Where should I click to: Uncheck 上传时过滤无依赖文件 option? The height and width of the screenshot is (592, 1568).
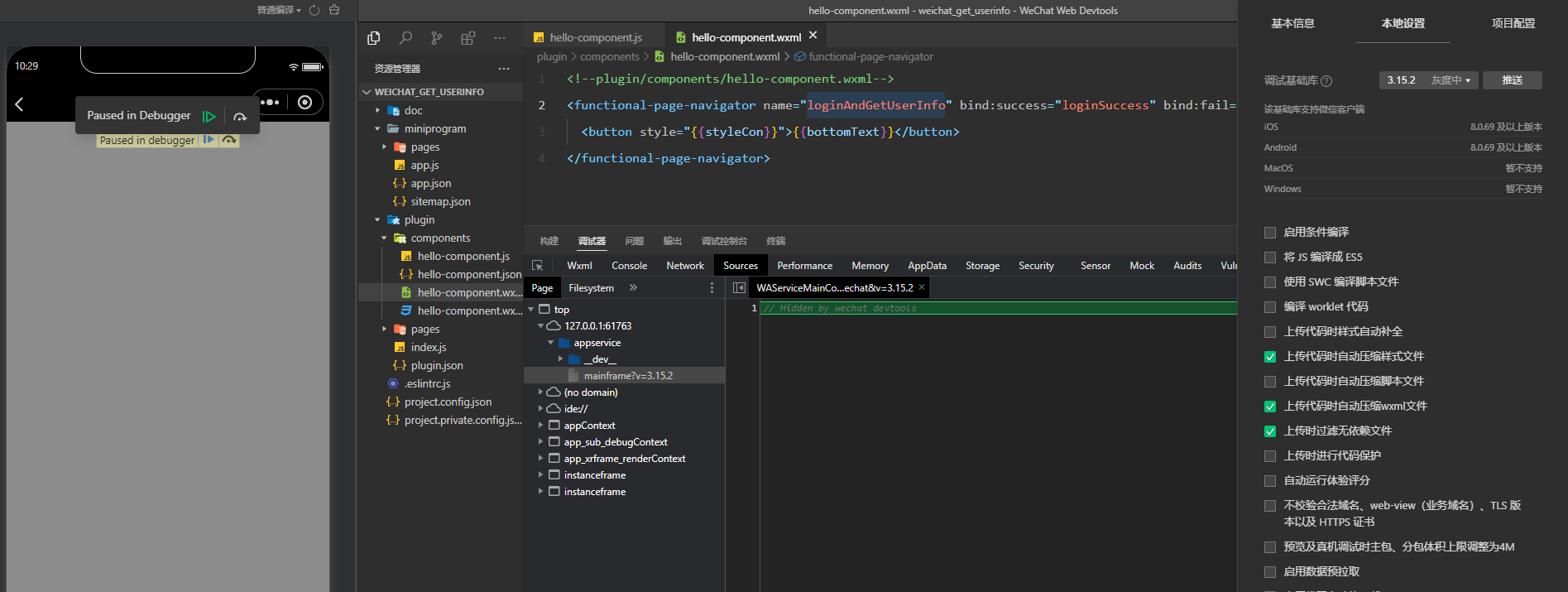[1270, 431]
